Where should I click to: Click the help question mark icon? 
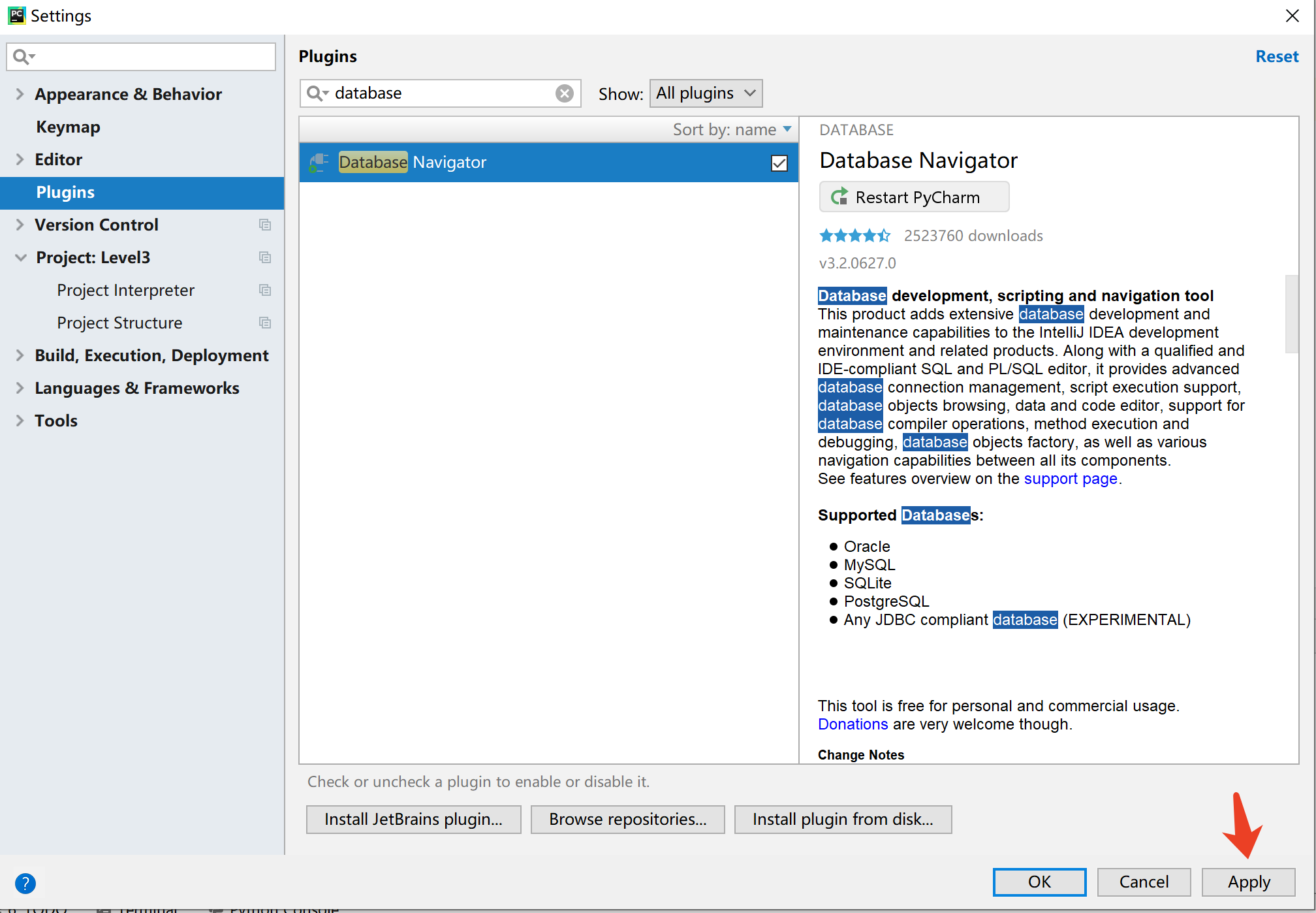(25, 883)
